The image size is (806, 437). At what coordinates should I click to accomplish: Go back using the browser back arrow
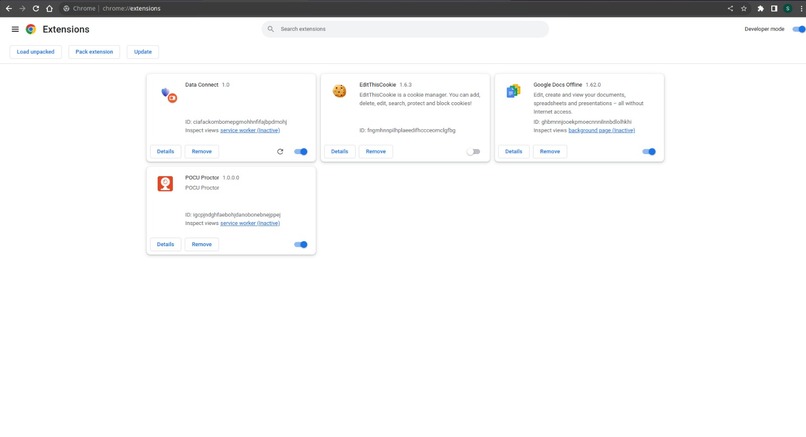click(x=9, y=8)
